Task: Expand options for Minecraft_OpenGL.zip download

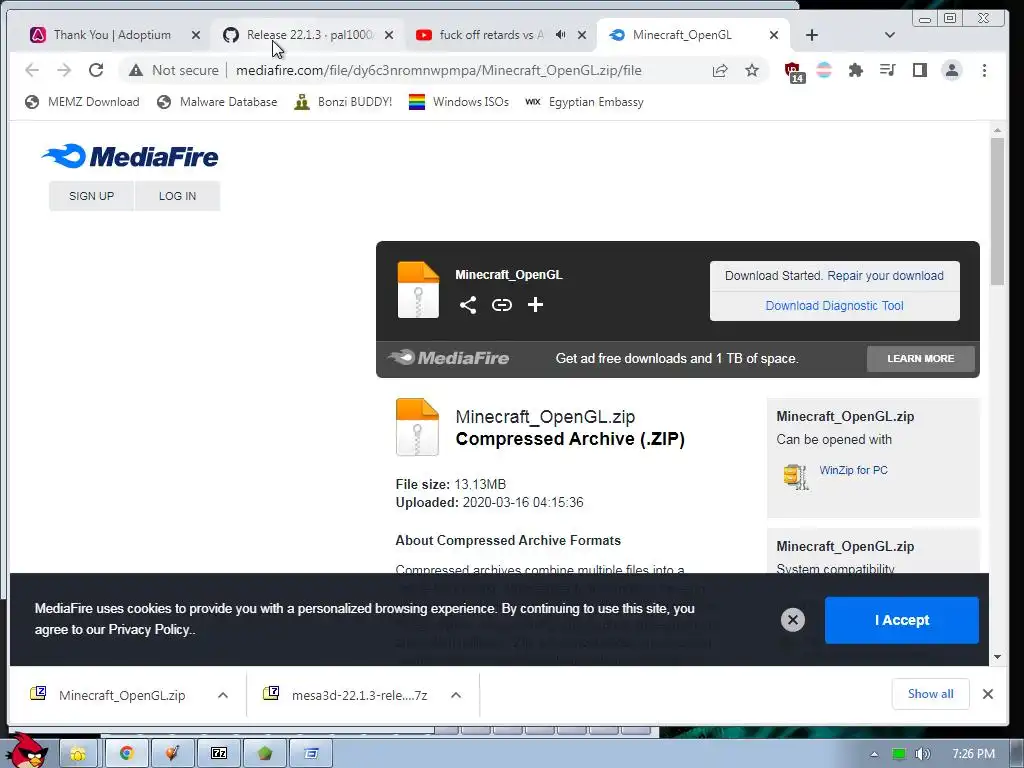Action: [x=223, y=695]
